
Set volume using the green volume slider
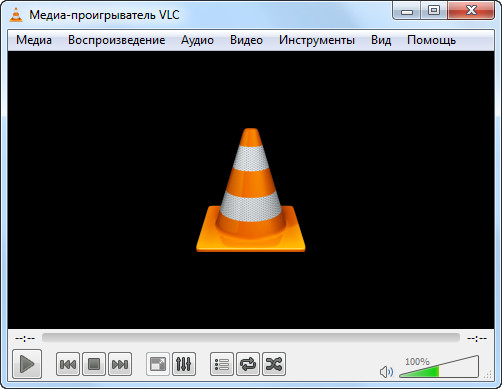point(439,367)
